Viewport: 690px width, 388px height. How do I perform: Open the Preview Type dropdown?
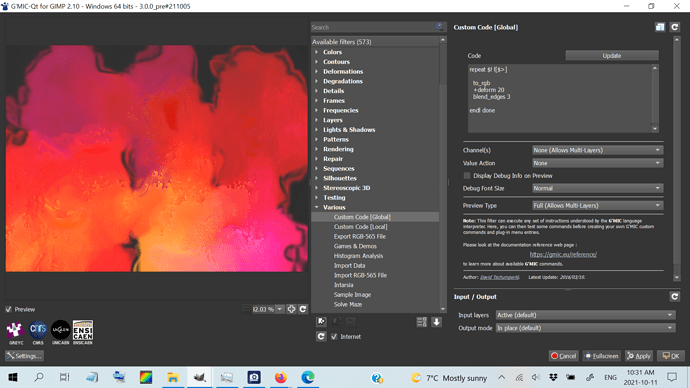pyautogui.click(x=597, y=205)
